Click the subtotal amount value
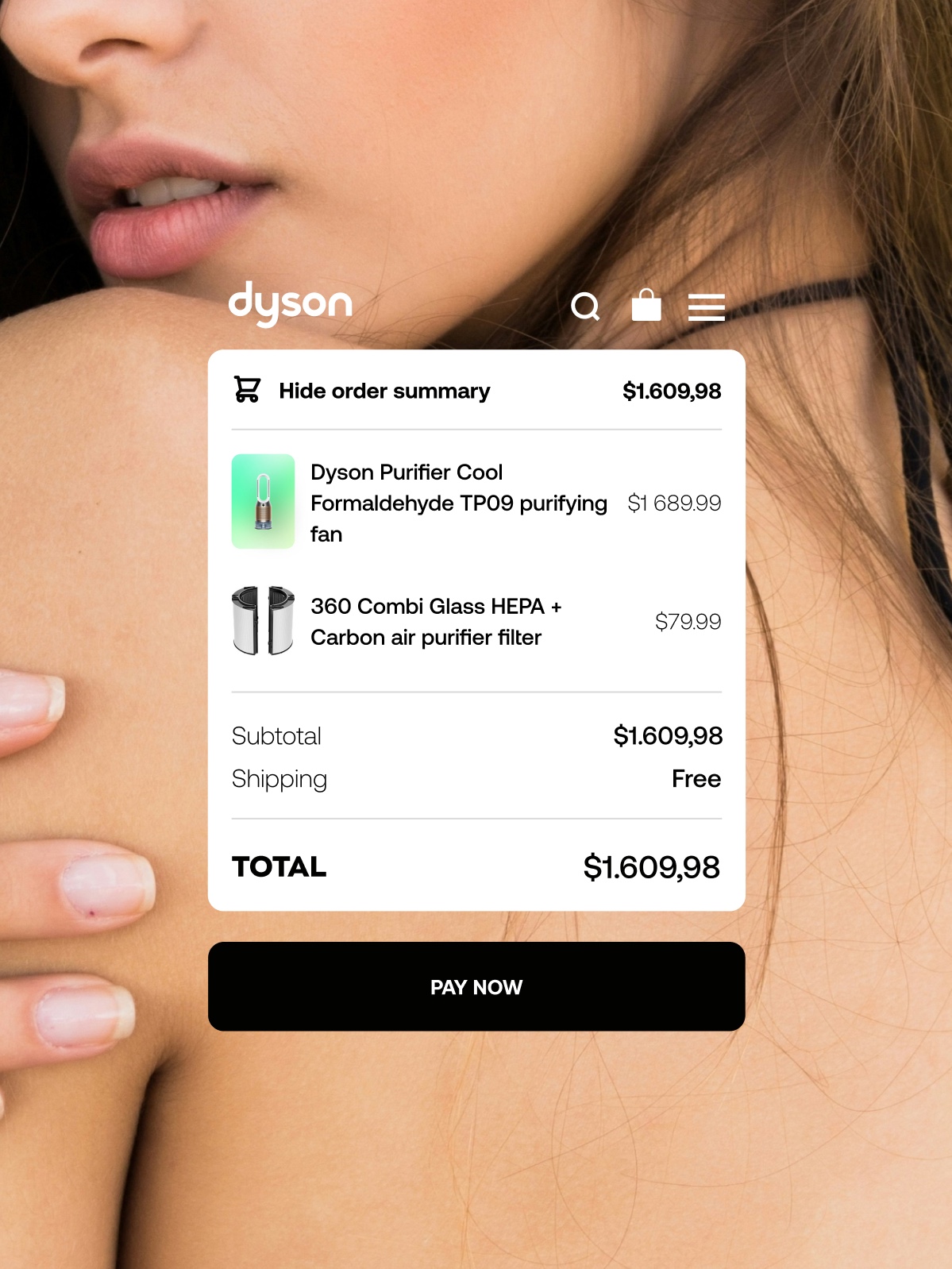952x1269 pixels. pyautogui.click(x=668, y=735)
